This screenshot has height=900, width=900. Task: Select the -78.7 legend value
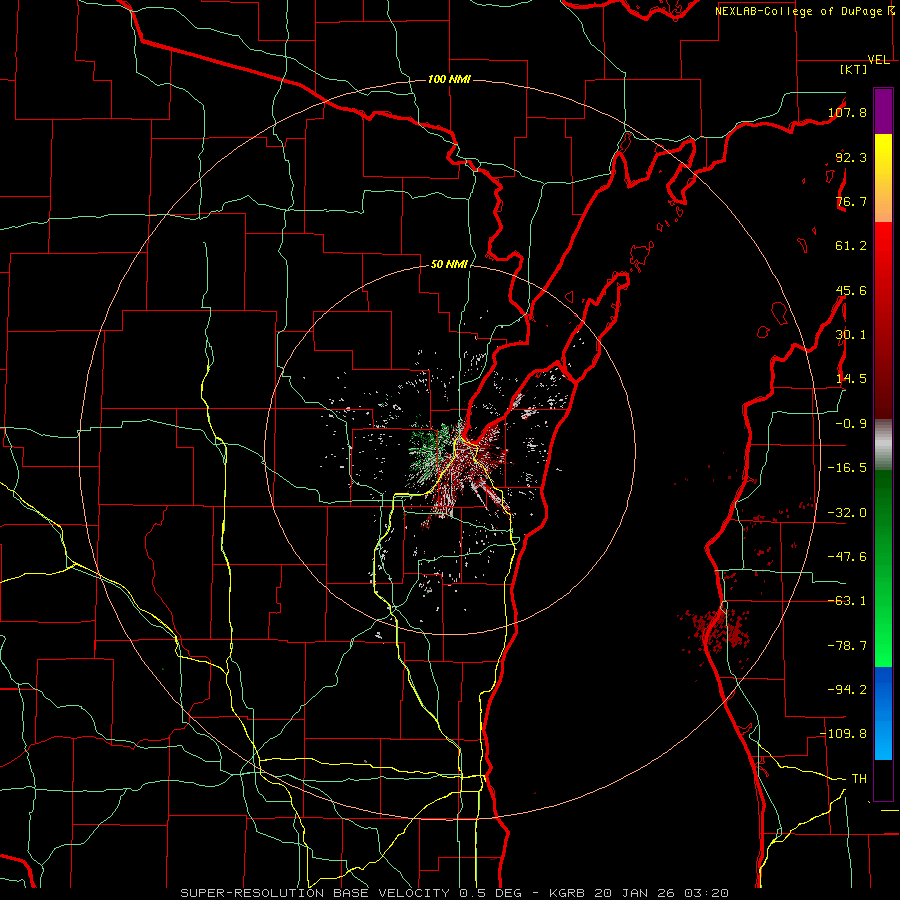click(847, 646)
